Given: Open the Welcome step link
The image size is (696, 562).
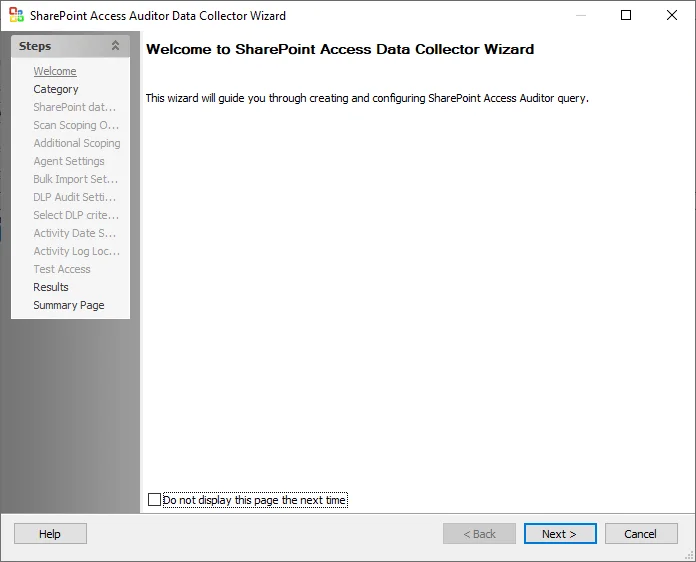Looking at the screenshot, I should 55,71.
